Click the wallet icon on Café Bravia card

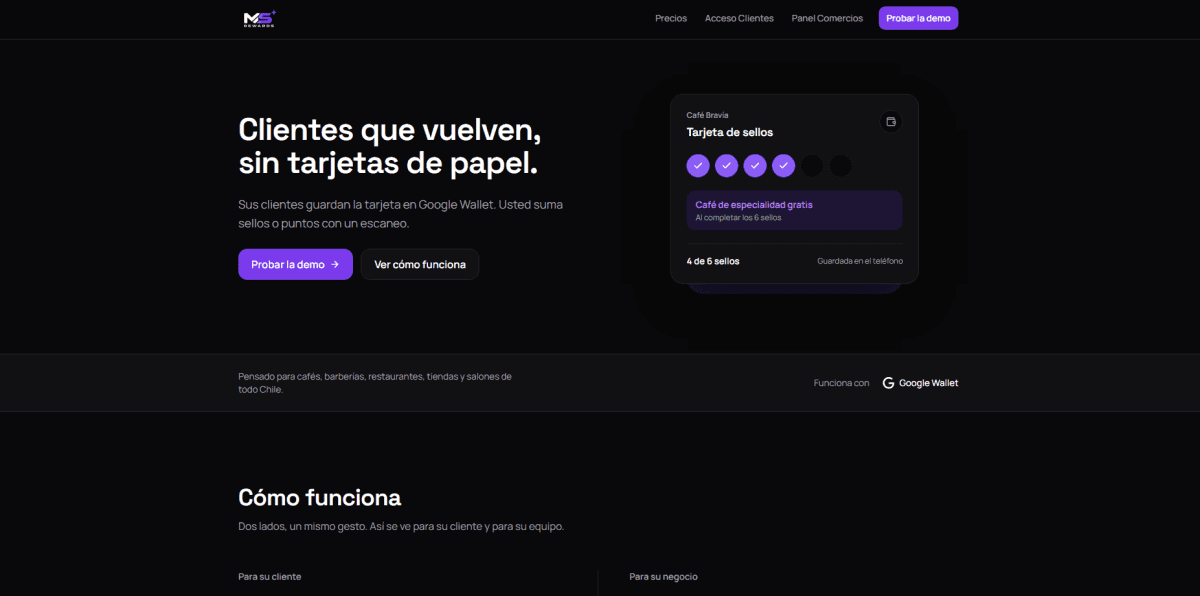click(x=890, y=121)
